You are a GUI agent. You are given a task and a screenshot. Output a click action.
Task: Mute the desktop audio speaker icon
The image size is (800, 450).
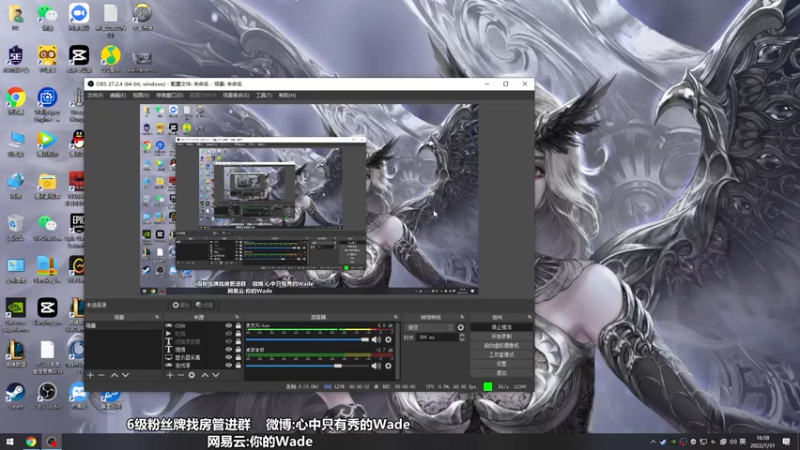(x=376, y=365)
